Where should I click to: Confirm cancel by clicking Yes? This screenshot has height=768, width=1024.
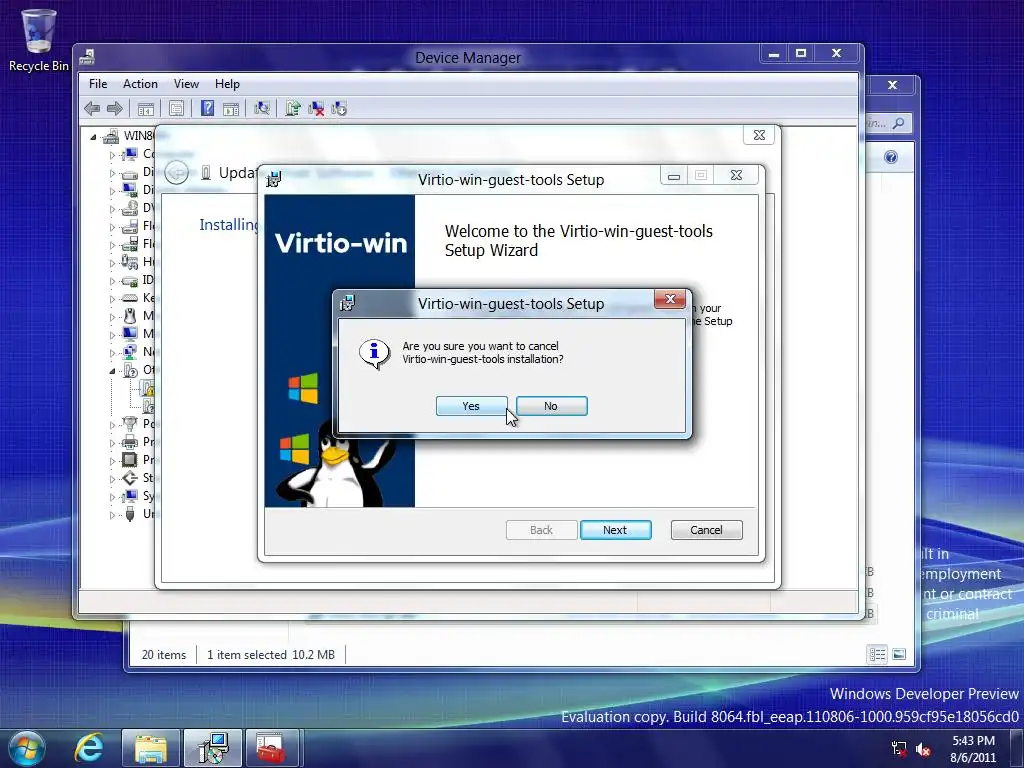471,406
